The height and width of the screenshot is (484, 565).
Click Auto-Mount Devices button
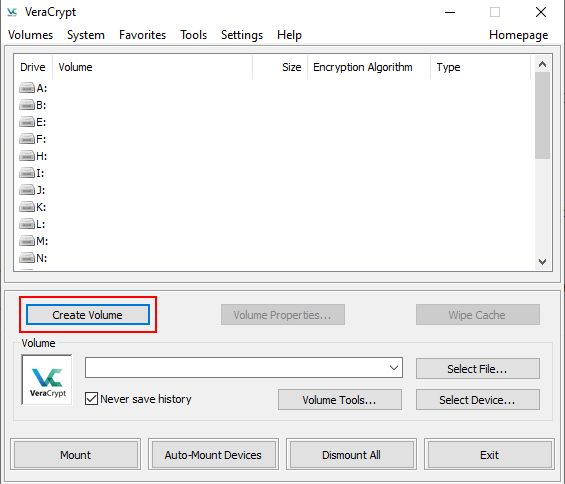(x=213, y=454)
